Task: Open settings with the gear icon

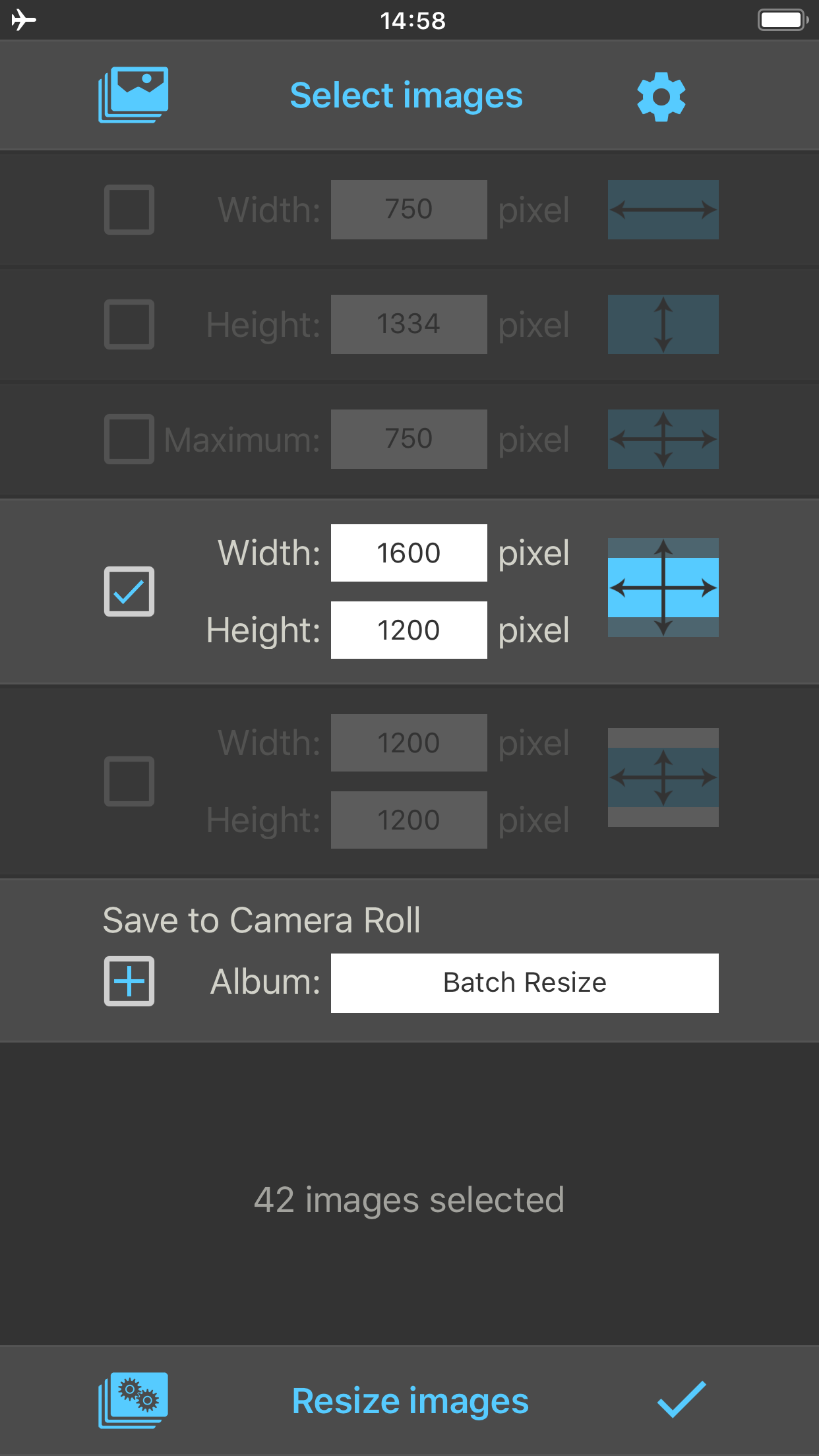Action: (x=661, y=96)
